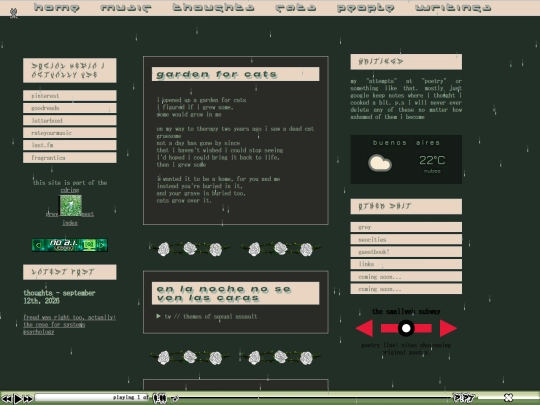Click the green webring thumbnail image
Viewport: 540px width, 405px height.
71,205
